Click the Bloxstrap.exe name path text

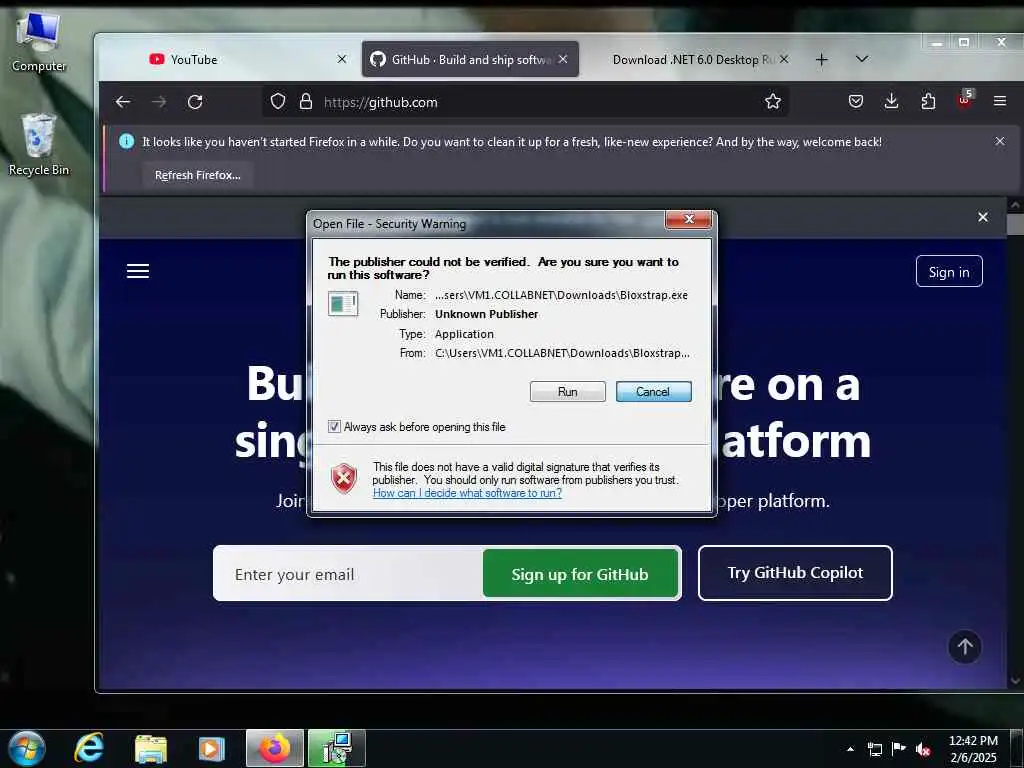tap(561, 295)
